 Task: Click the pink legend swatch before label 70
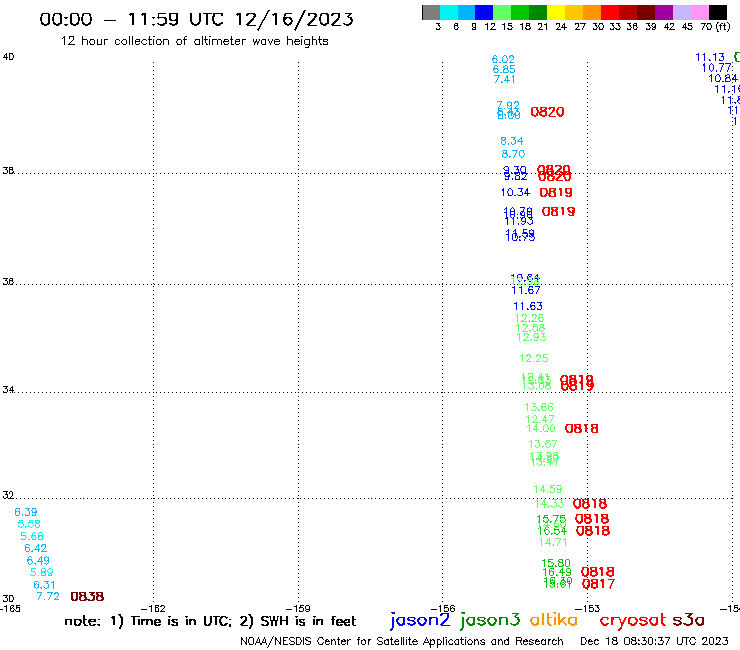(699, 12)
